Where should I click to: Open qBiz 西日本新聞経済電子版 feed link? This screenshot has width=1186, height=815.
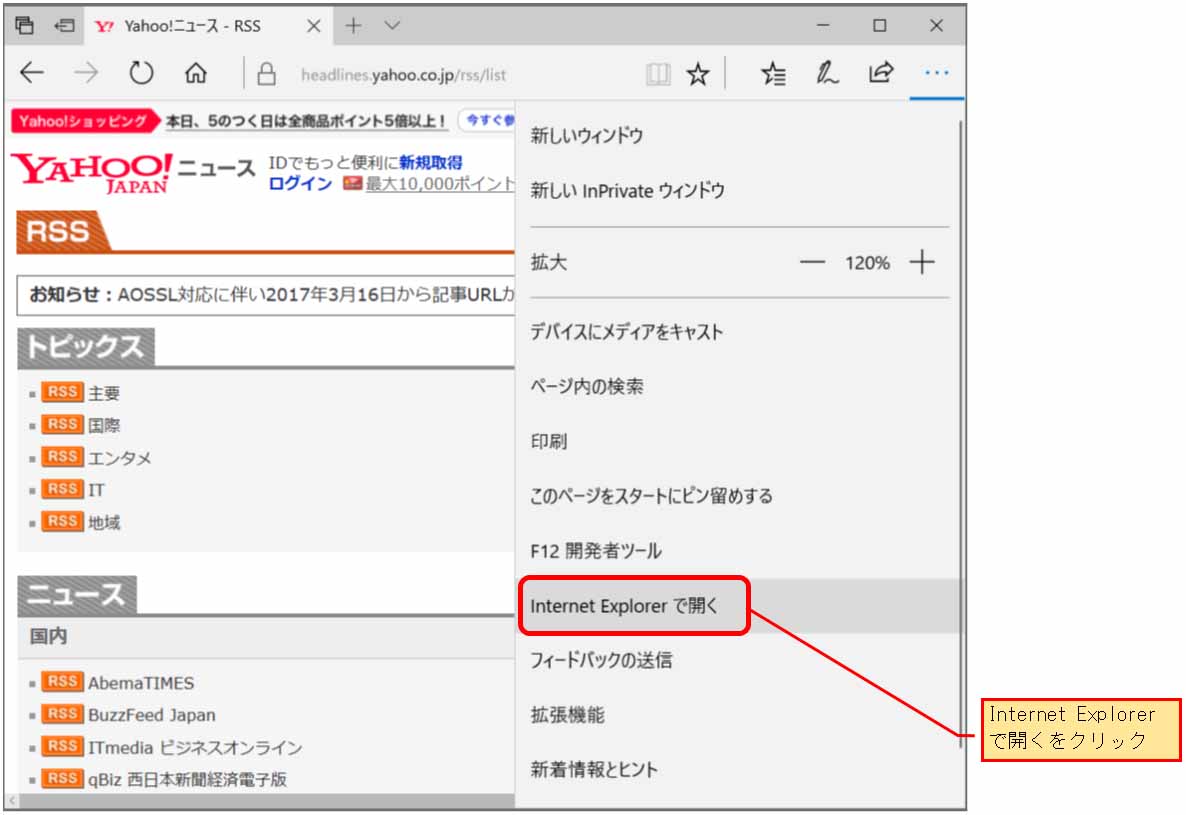(187, 779)
